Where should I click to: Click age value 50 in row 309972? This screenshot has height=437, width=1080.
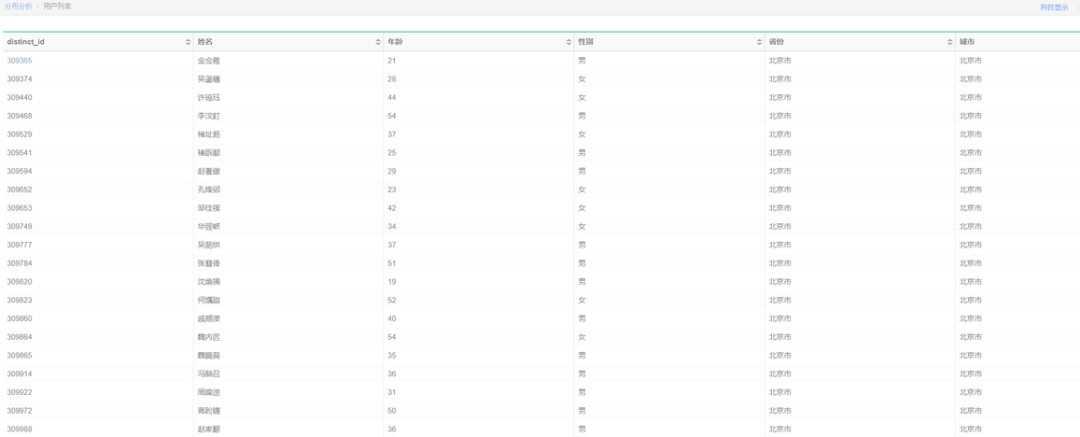pyautogui.click(x=392, y=411)
